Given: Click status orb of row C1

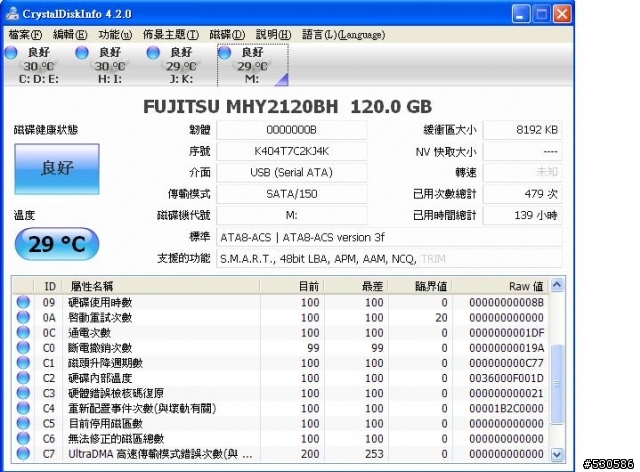Looking at the screenshot, I should coord(23,363).
